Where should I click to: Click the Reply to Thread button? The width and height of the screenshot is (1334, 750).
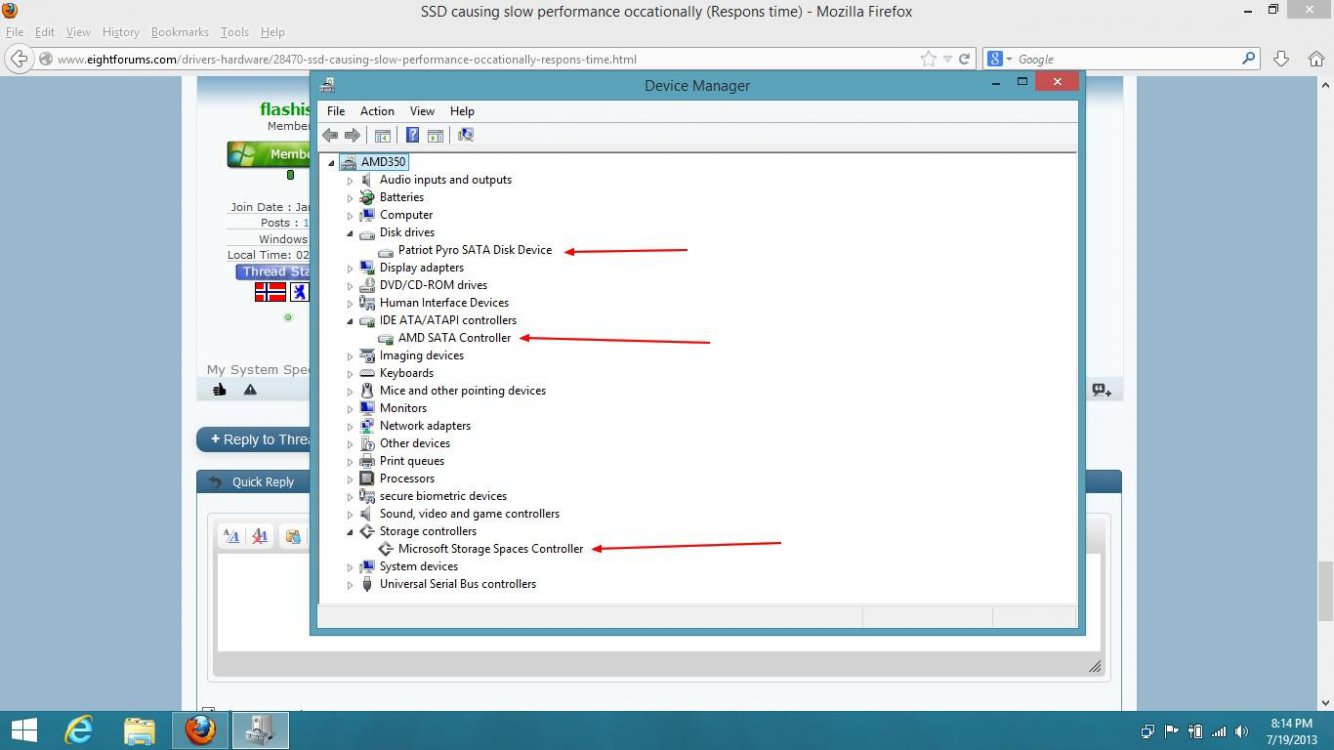(x=256, y=439)
